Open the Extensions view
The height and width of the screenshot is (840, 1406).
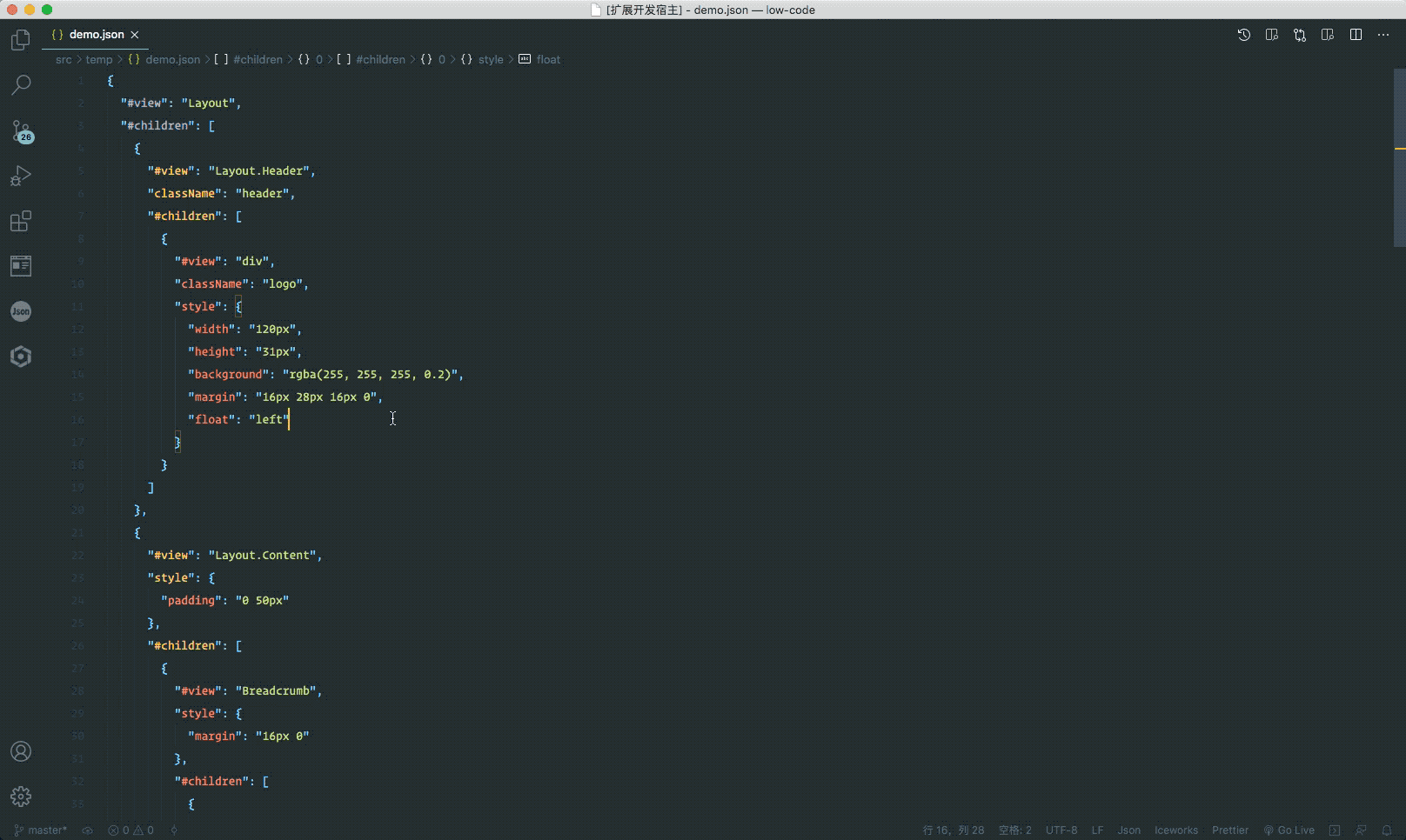(x=21, y=222)
